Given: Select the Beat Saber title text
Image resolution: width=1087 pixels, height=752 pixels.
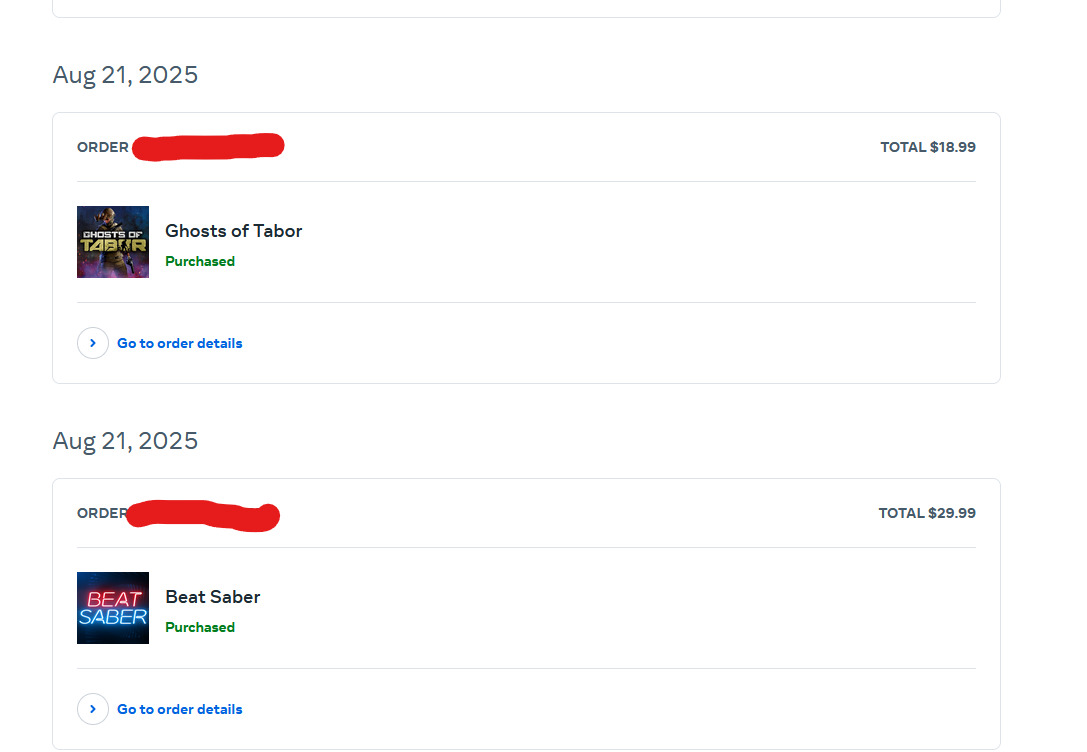Looking at the screenshot, I should (x=212, y=597).
